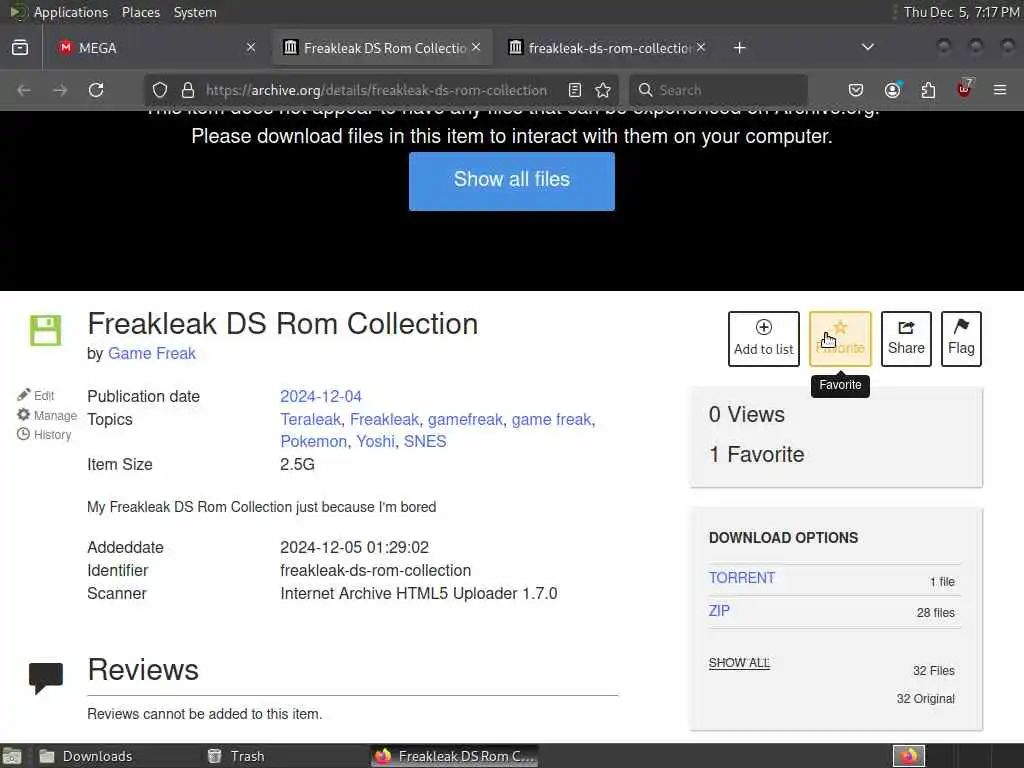This screenshot has width=1024, height=768.
Task: Open Firefox application hamburger menu
Action: pyautogui.click(x=1000, y=90)
